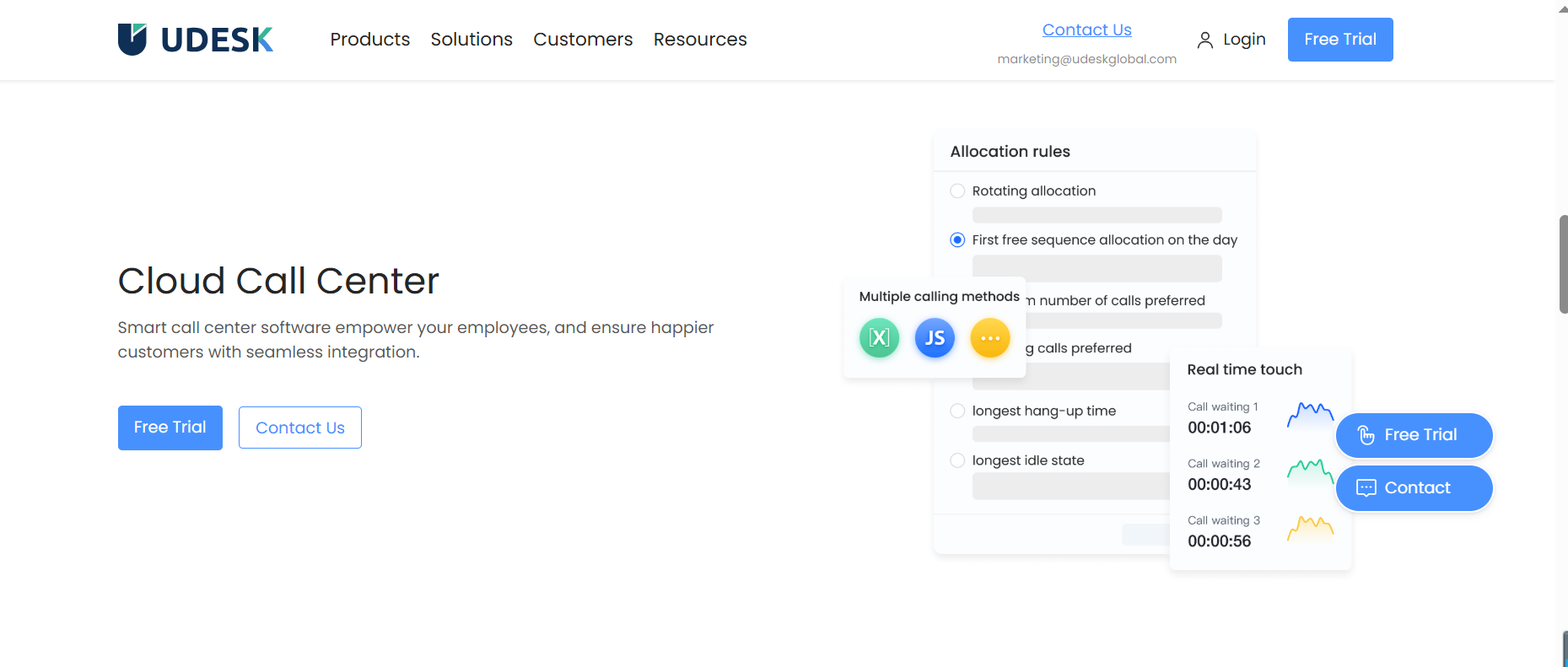Select the Rotating allocation radio button
The width and height of the screenshot is (1568, 667).
957,191
